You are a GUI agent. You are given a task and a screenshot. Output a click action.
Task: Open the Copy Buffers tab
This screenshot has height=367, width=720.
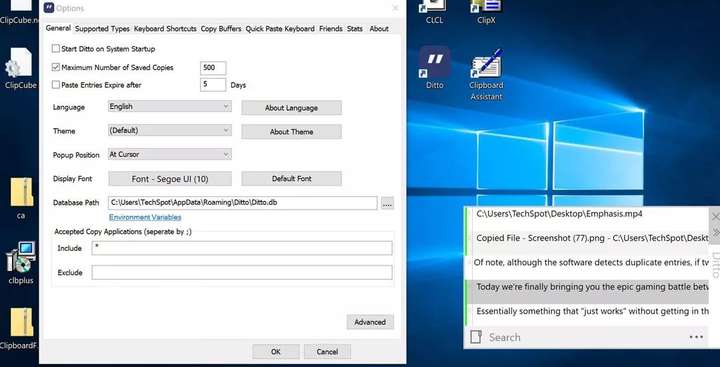(x=221, y=29)
